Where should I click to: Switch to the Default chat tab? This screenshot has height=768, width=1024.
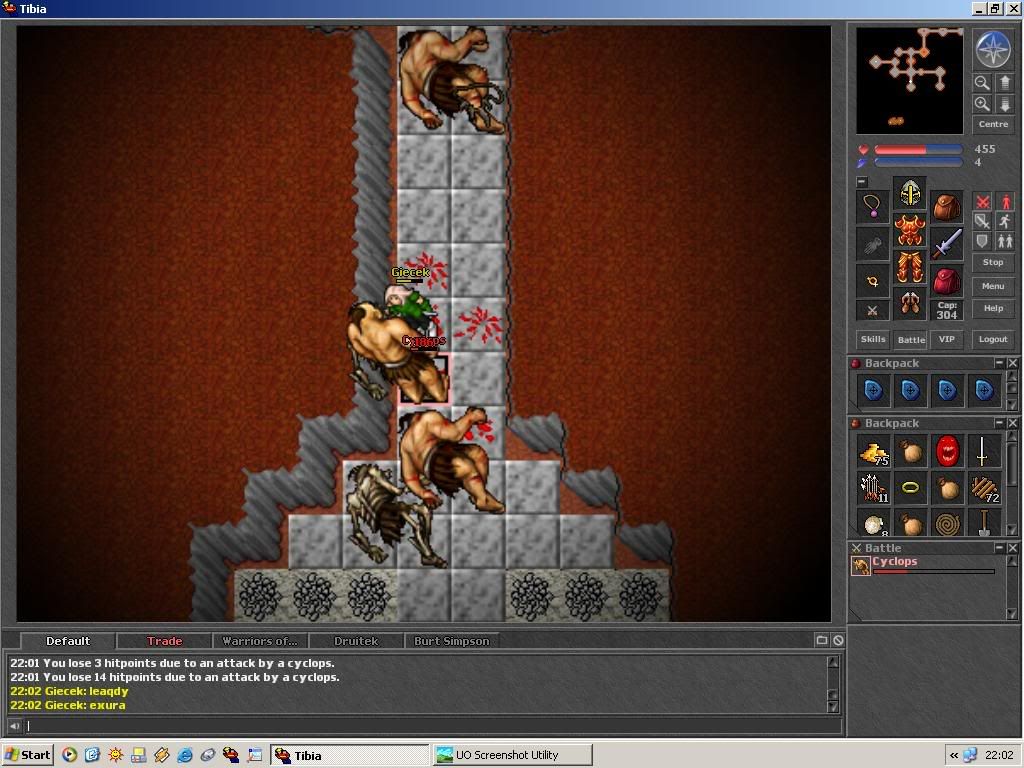tap(68, 641)
